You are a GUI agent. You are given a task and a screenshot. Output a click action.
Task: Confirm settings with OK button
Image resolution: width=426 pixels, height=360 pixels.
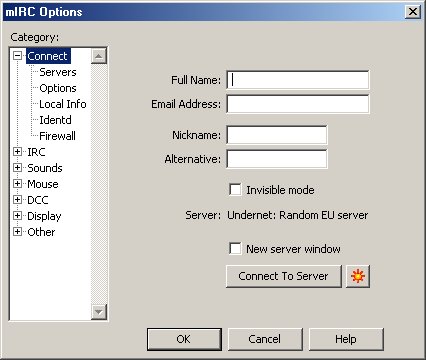[184, 339]
